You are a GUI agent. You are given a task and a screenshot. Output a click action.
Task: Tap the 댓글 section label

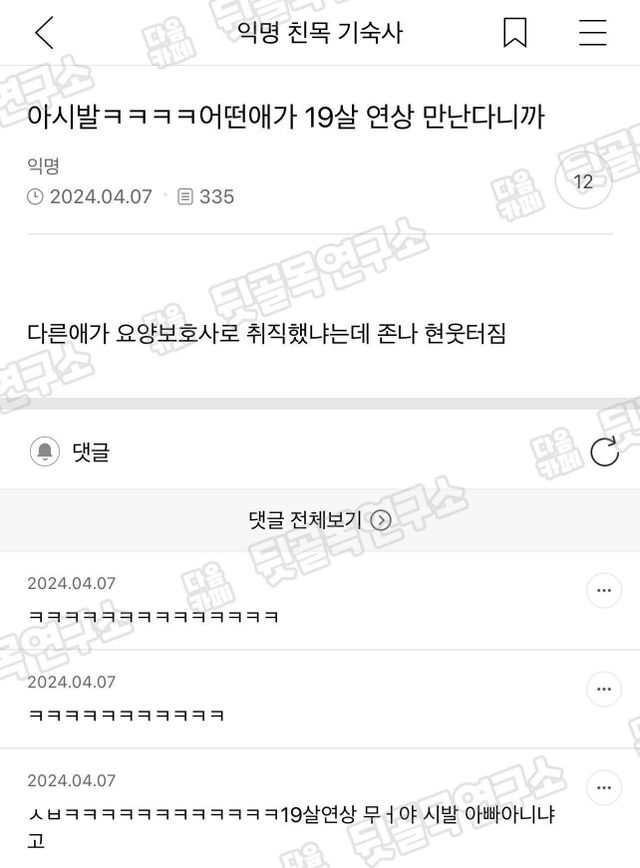tap(91, 452)
